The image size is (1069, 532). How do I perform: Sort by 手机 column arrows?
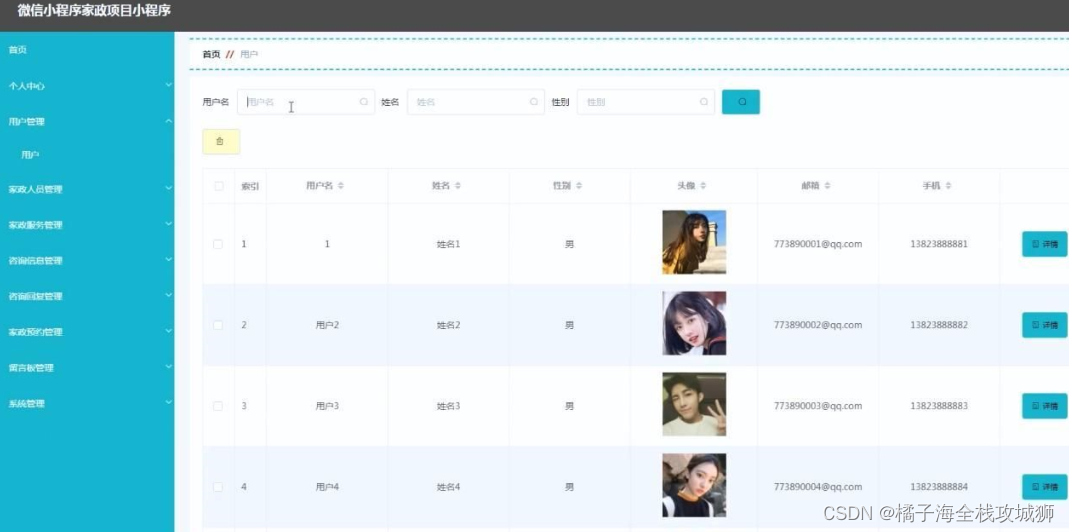[x=948, y=186]
